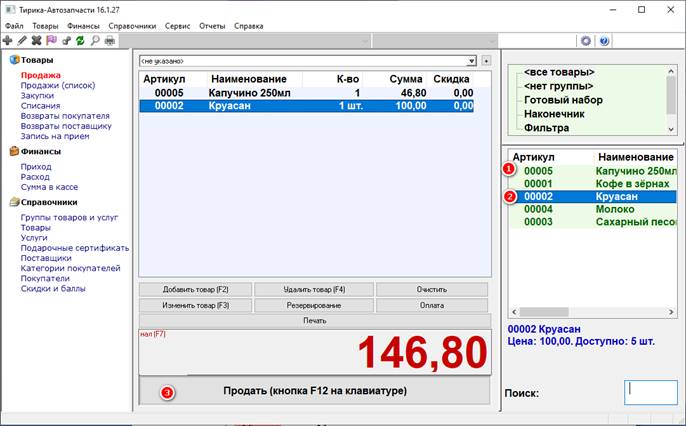Open Подарочные сертификаты in sidebar
686x426 pixels.
[75, 248]
